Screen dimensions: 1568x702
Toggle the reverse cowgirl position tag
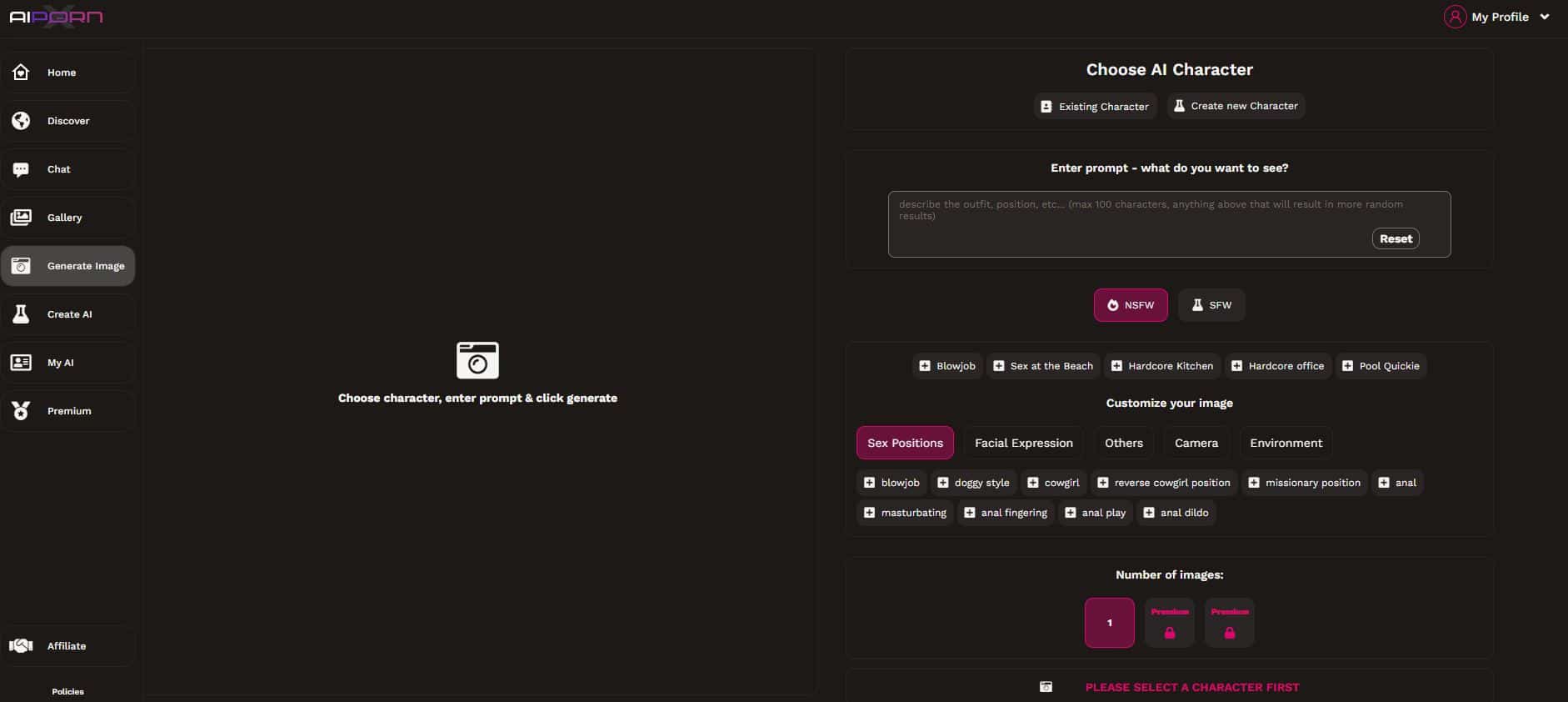1164,483
